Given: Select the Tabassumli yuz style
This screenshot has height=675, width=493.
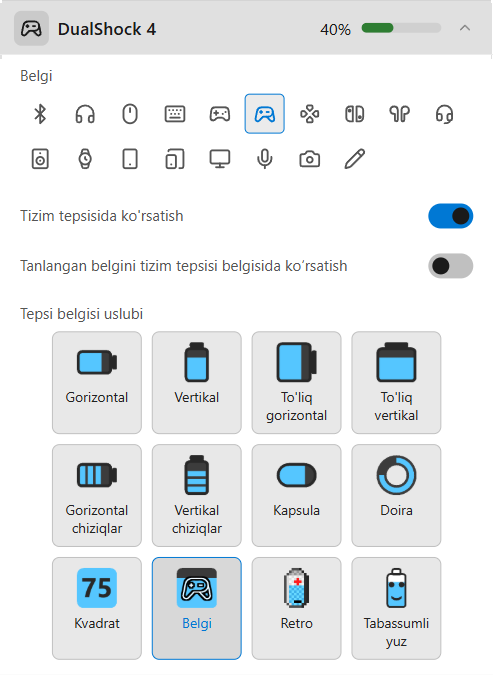Looking at the screenshot, I should pyautogui.click(x=396, y=608).
